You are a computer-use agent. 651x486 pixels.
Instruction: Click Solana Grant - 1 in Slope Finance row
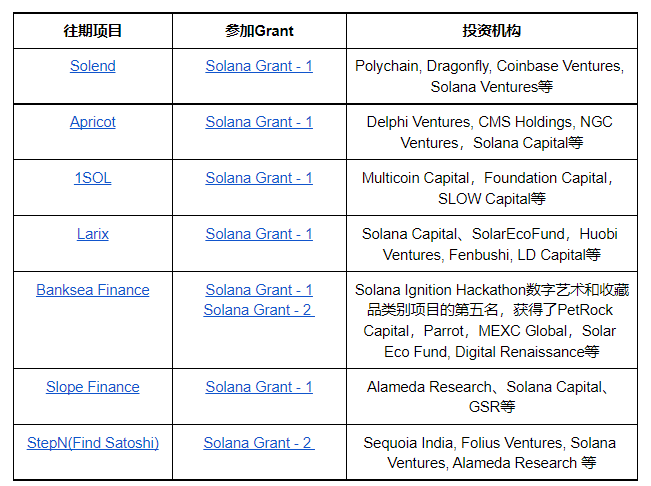pos(259,387)
